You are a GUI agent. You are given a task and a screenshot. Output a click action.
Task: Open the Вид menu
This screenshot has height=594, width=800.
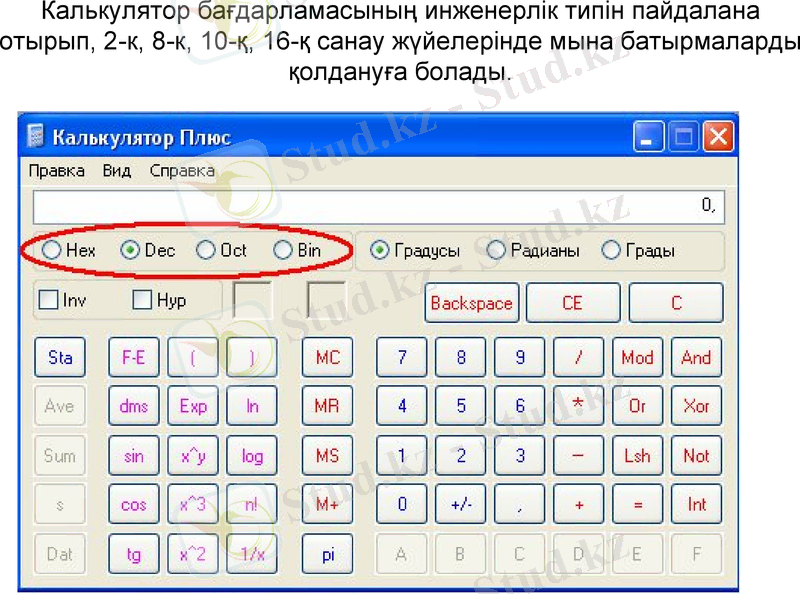117,171
